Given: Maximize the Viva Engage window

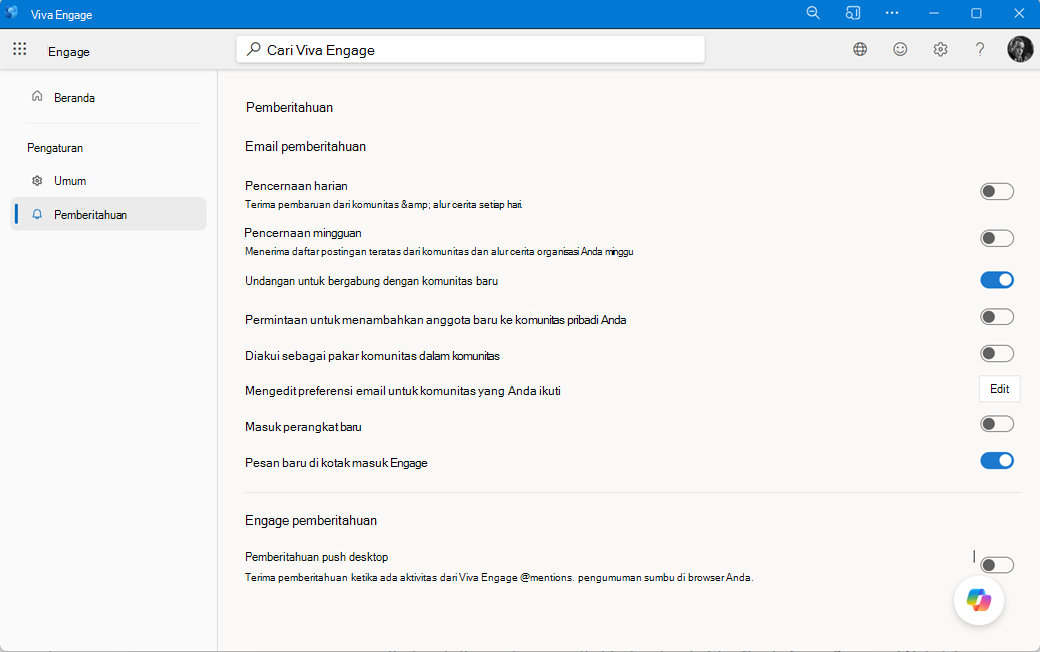Looking at the screenshot, I should (x=976, y=13).
